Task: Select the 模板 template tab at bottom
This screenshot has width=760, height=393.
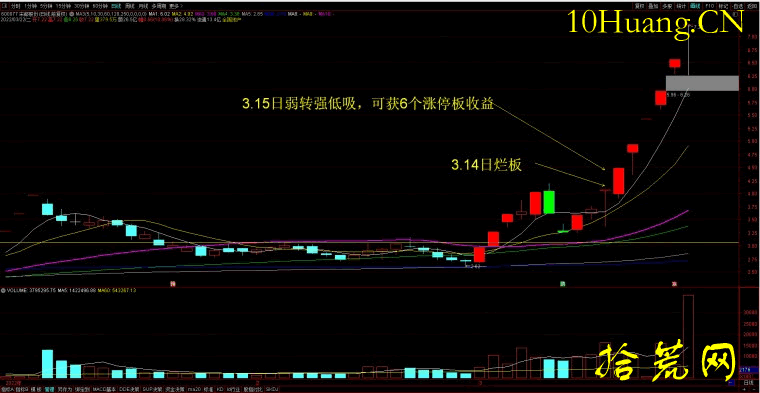Action: [36, 389]
